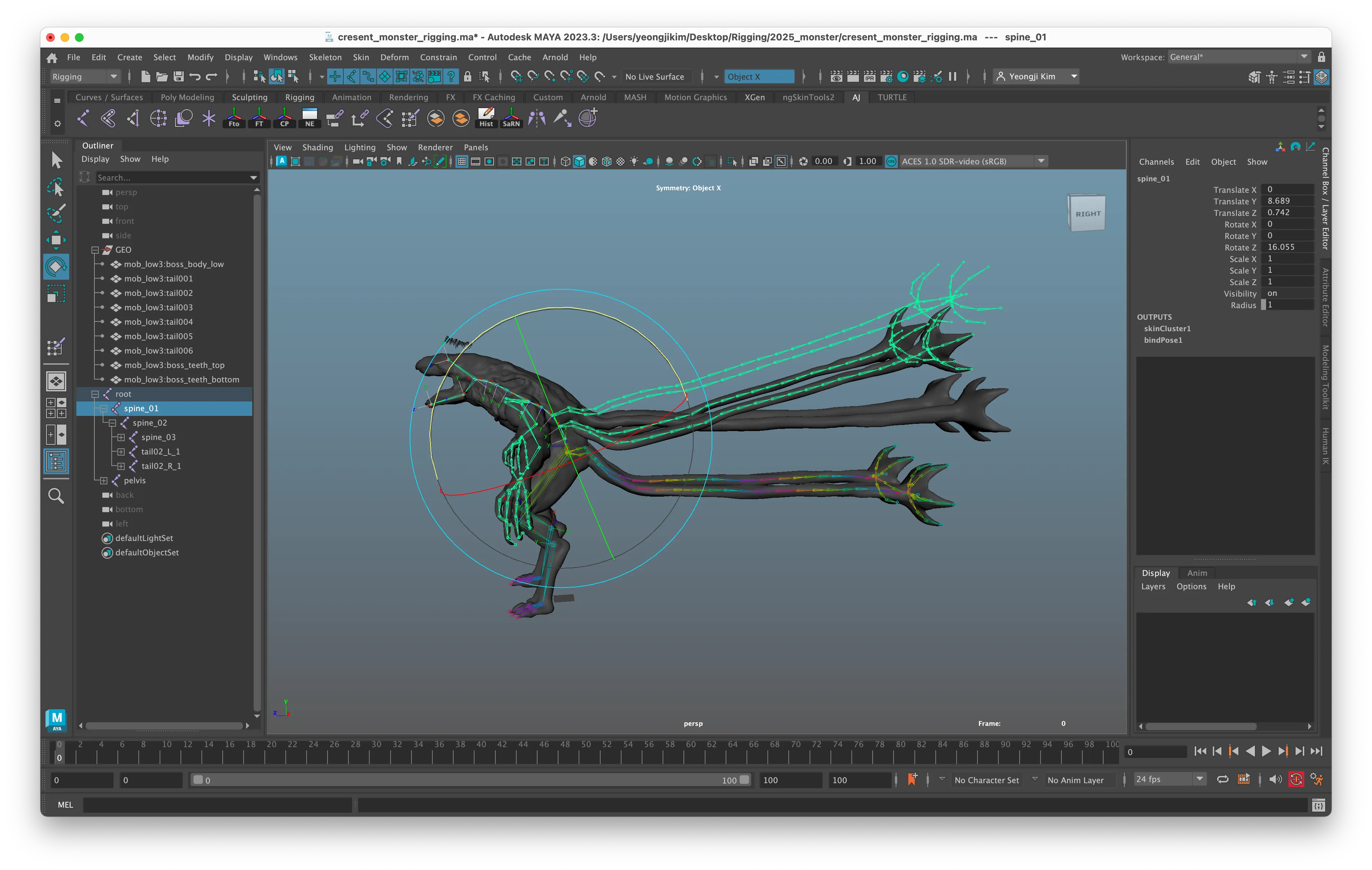Open the Skeleton menu
The width and height of the screenshot is (1372, 870).
[x=325, y=57]
